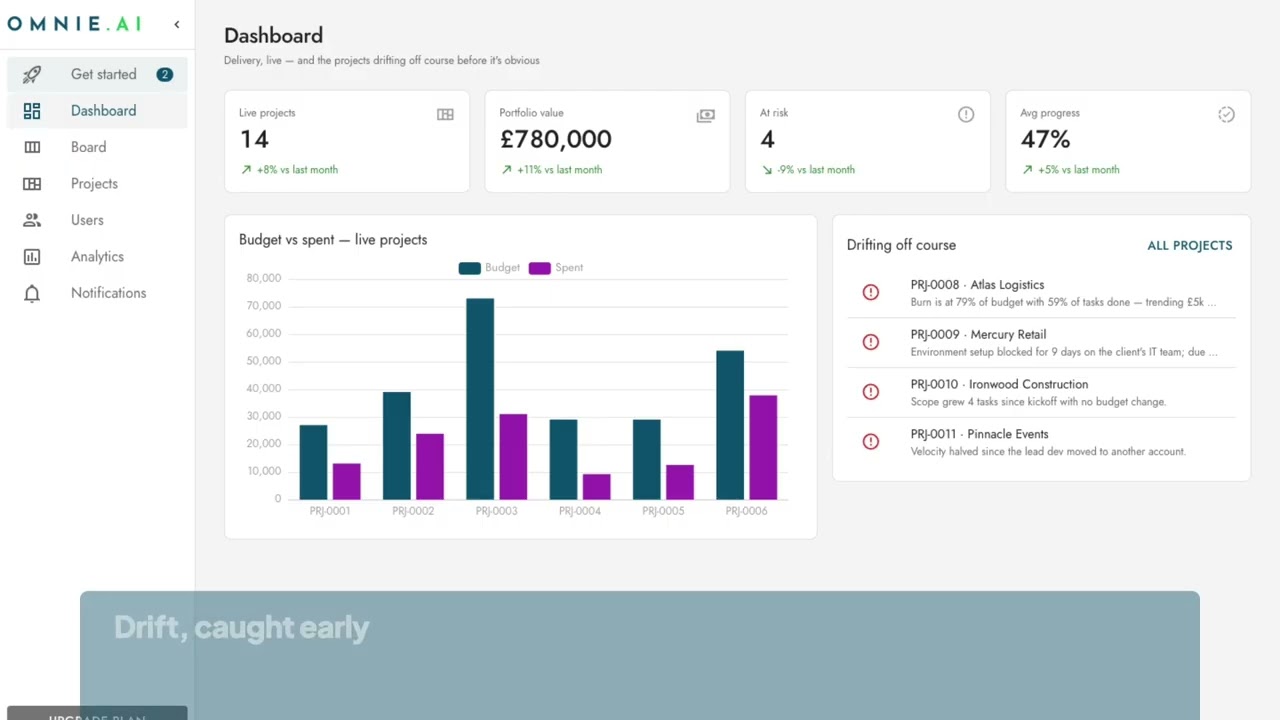1280x720 pixels.
Task: Open PRJ-0010 · Ironwood Construction entry
Action: pyautogui.click(x=1041, y=393)
